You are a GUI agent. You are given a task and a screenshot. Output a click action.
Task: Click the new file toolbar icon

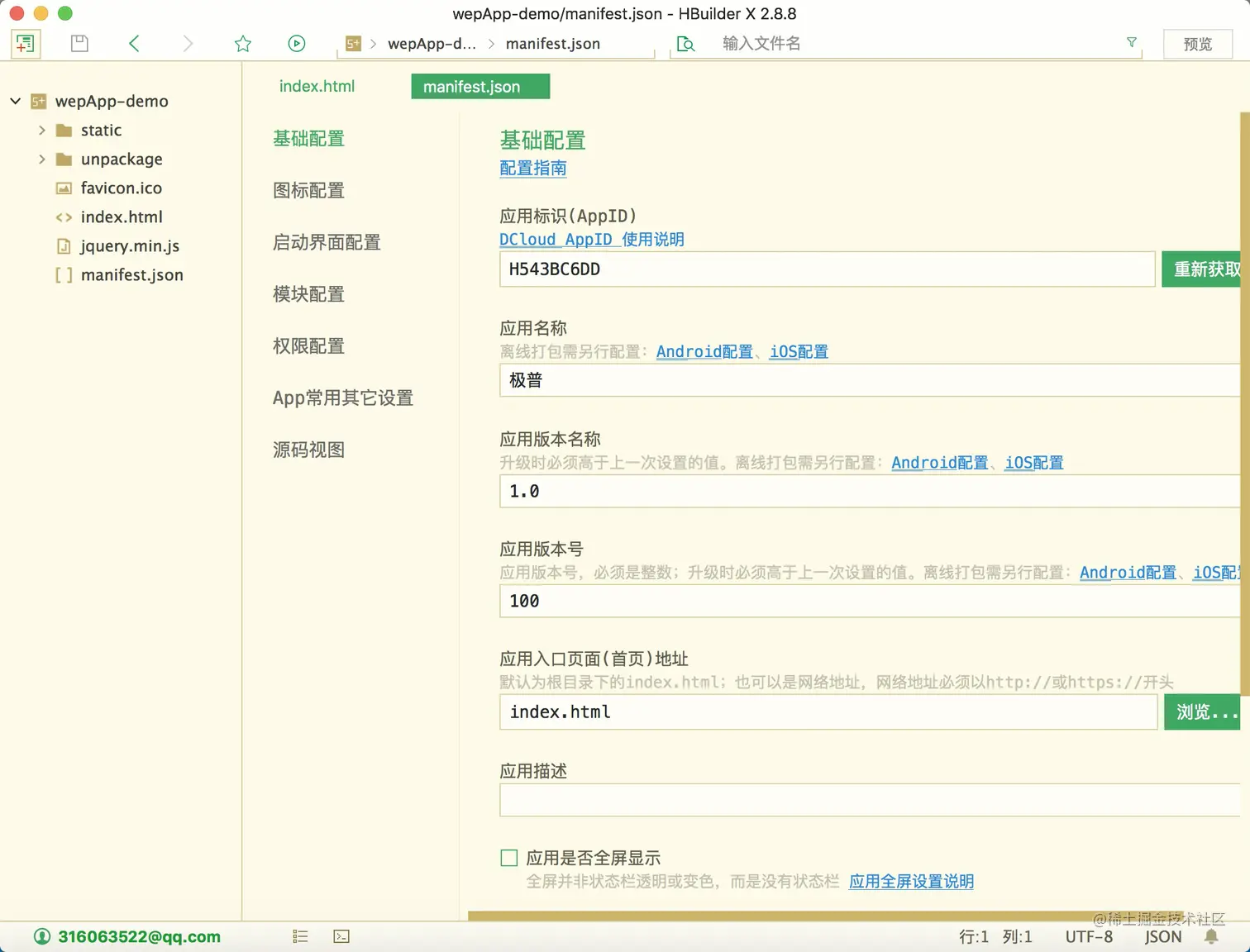(25, 44)
